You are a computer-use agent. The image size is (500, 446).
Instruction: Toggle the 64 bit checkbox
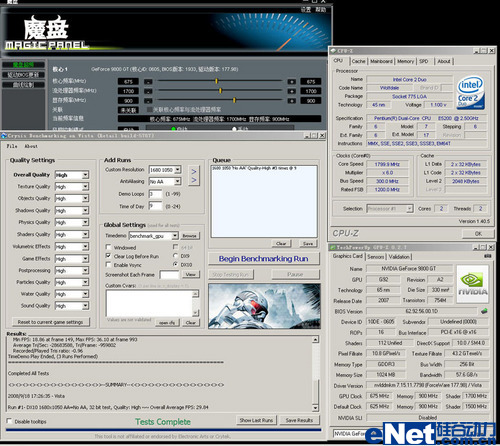coord(175,247)
